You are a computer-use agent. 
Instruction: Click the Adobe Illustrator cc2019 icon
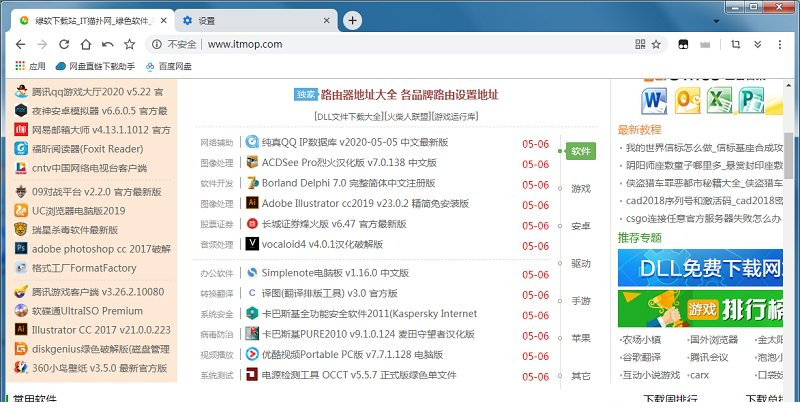coord(252,203)
